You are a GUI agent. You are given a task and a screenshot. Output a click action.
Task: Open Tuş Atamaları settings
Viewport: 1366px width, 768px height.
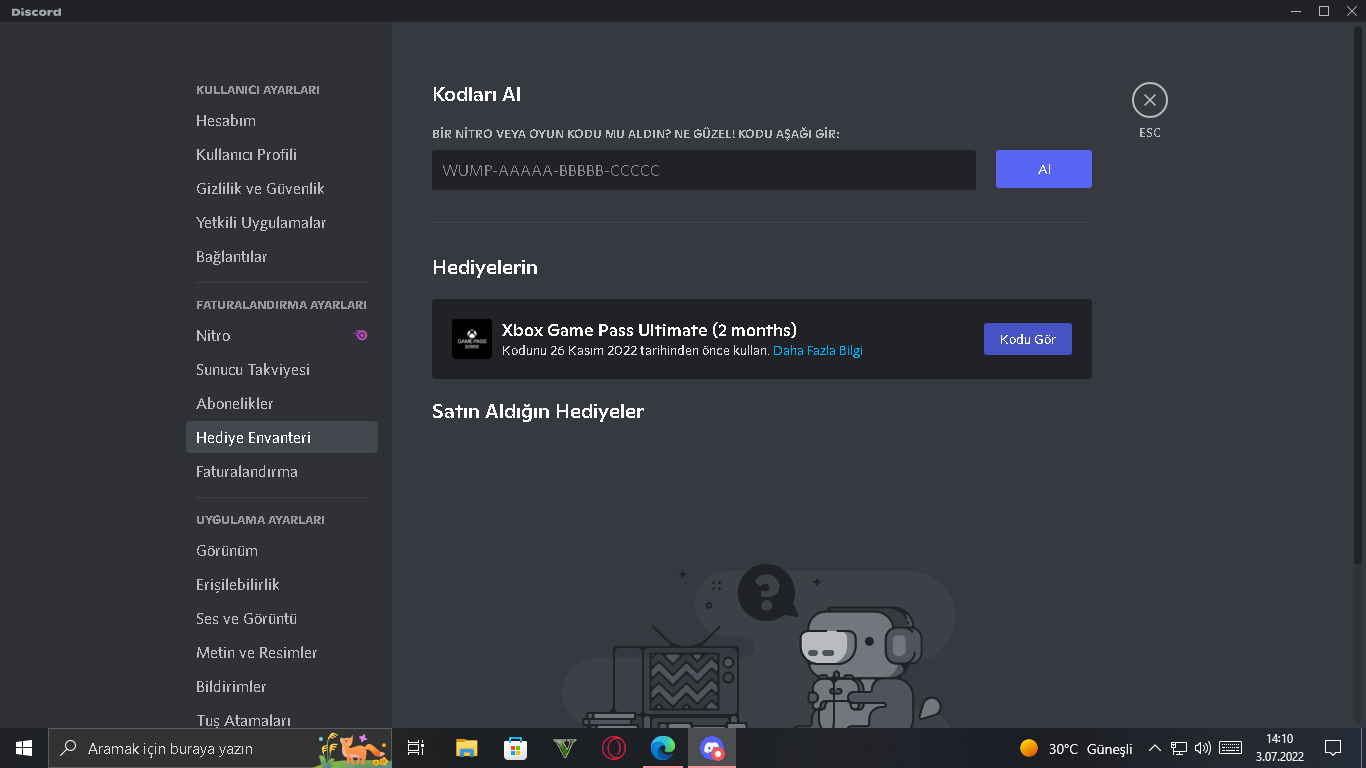click(282, 718)
